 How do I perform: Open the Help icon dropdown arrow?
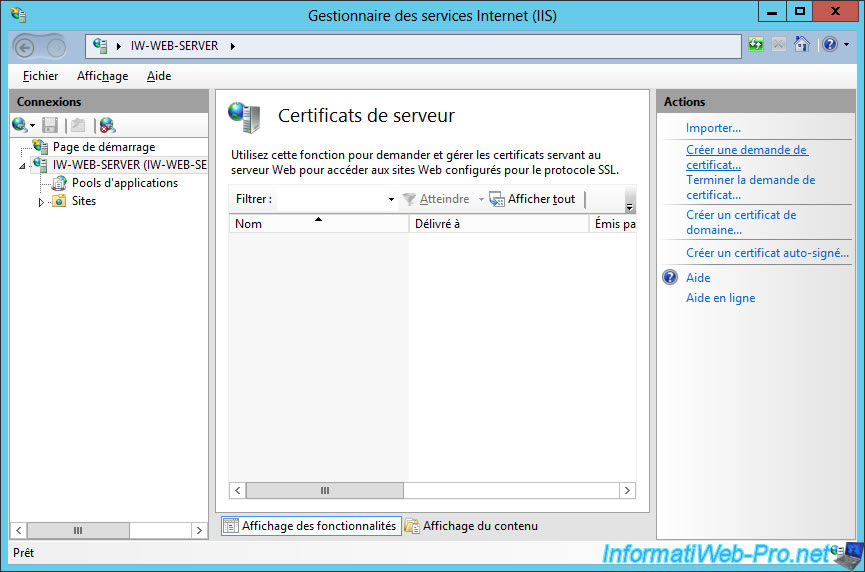point(846,44)
